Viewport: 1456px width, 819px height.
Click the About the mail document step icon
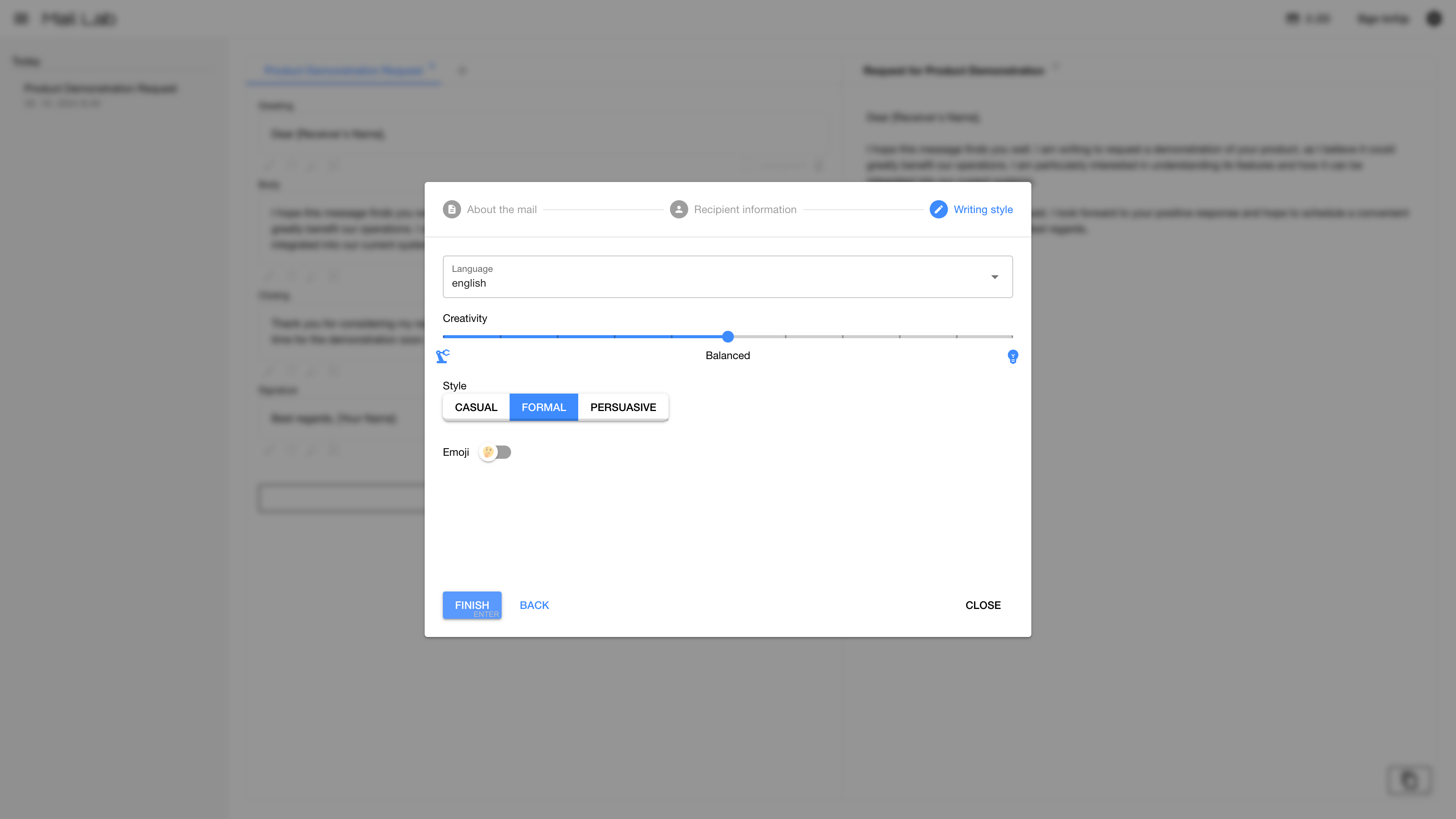click(452, 209)
